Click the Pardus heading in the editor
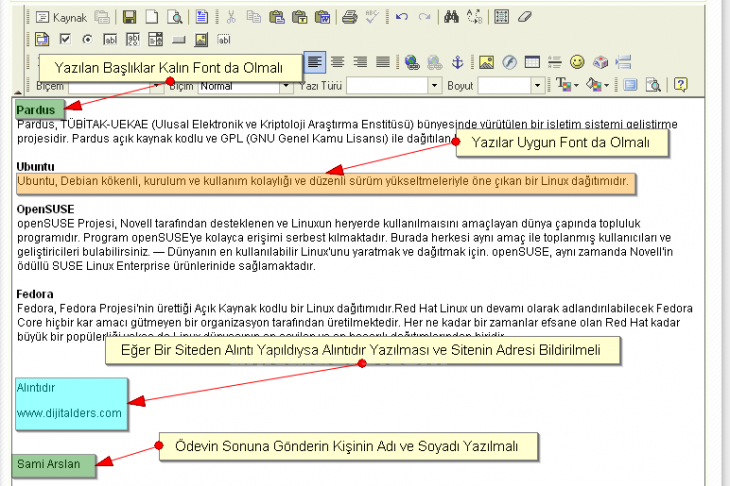730x486 pixels. point(36,110)
